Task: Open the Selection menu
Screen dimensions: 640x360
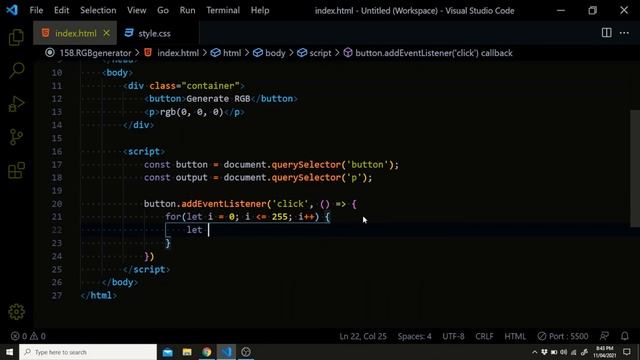Action: pos(98,10)
